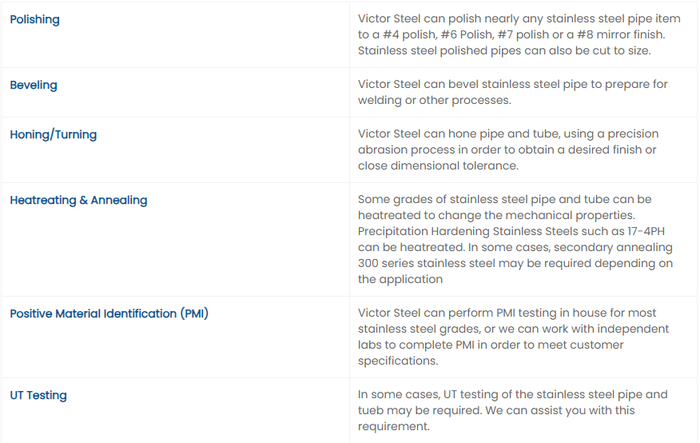Click the Heatreating & Annealing description paragraph
700x443 pixels.
[512, 240]
